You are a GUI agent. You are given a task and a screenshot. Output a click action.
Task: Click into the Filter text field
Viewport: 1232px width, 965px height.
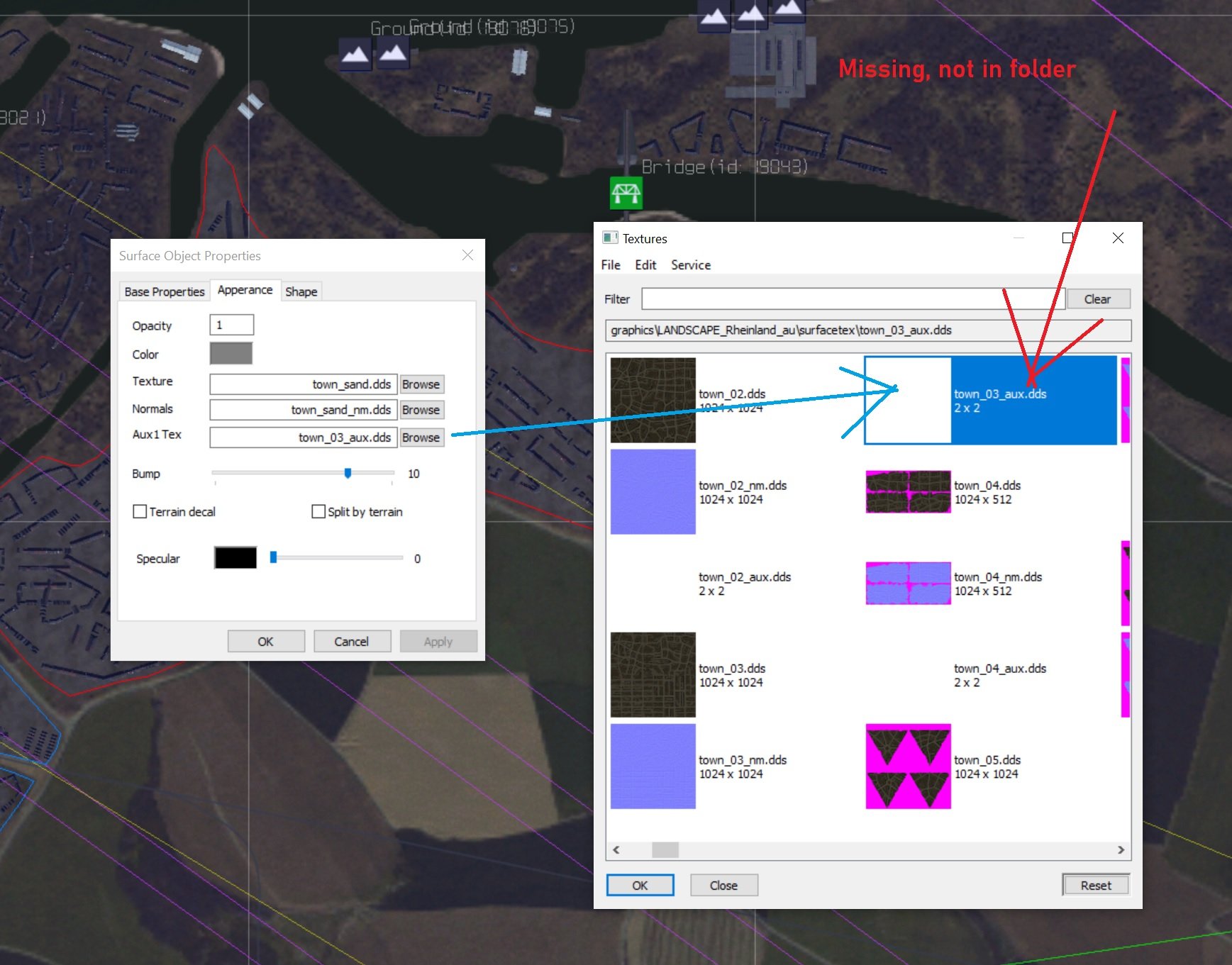853,299
